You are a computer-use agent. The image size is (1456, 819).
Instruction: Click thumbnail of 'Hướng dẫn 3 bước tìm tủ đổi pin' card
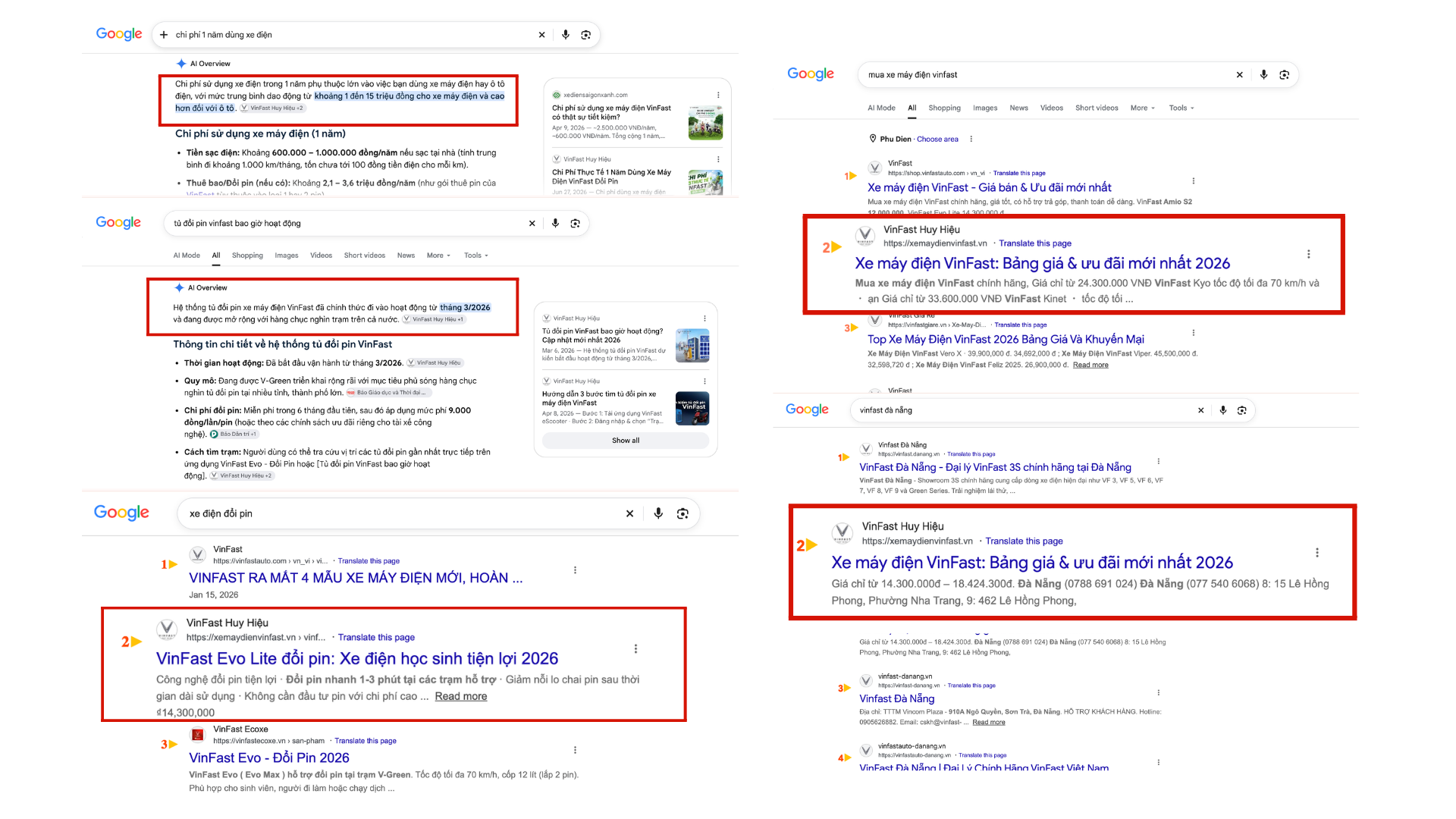coord(692,408)
